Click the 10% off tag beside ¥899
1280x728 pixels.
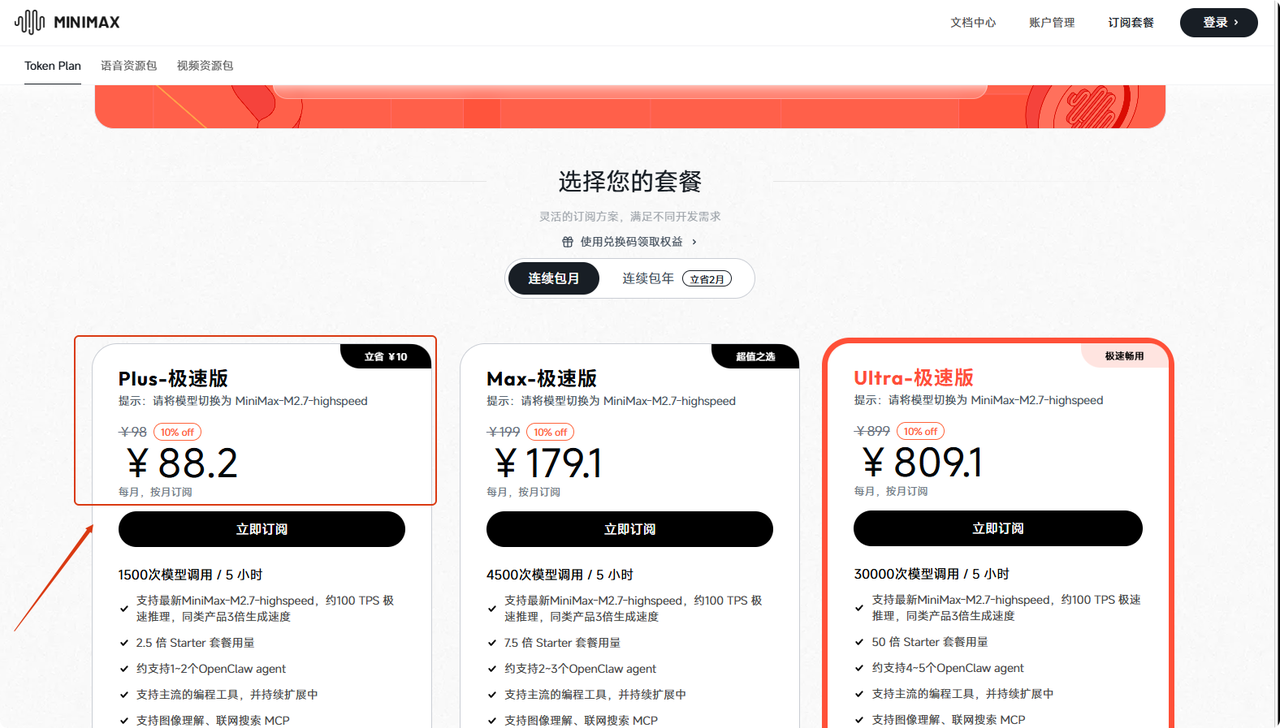point(920,431)
